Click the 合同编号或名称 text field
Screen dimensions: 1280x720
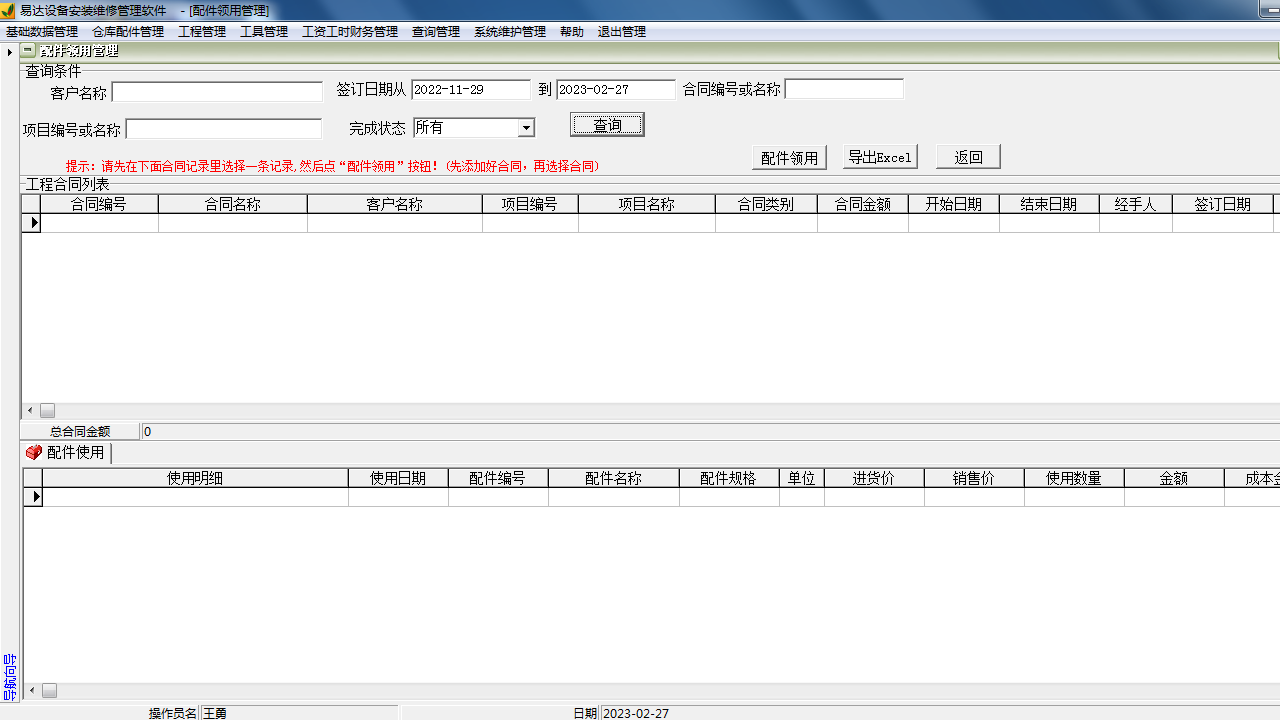click(844, 90)
